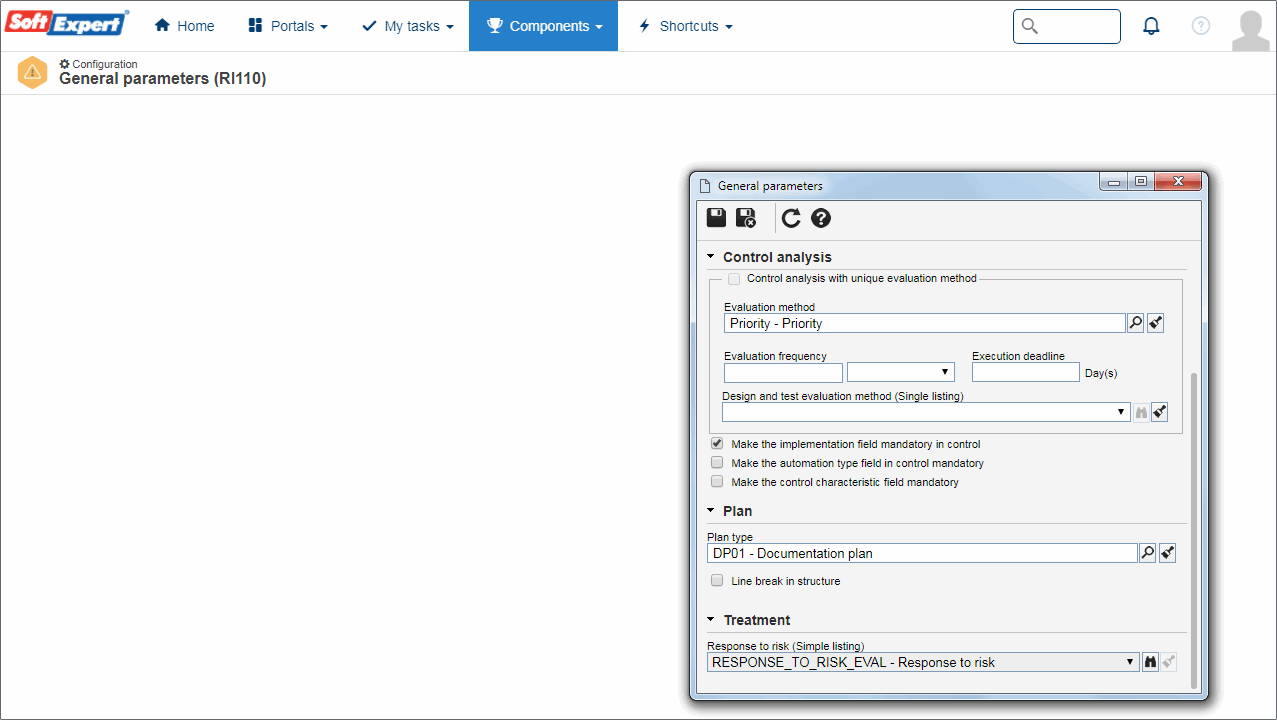
Task: Search the Plan type with magnifier icon
Action: coord(1148,553)
